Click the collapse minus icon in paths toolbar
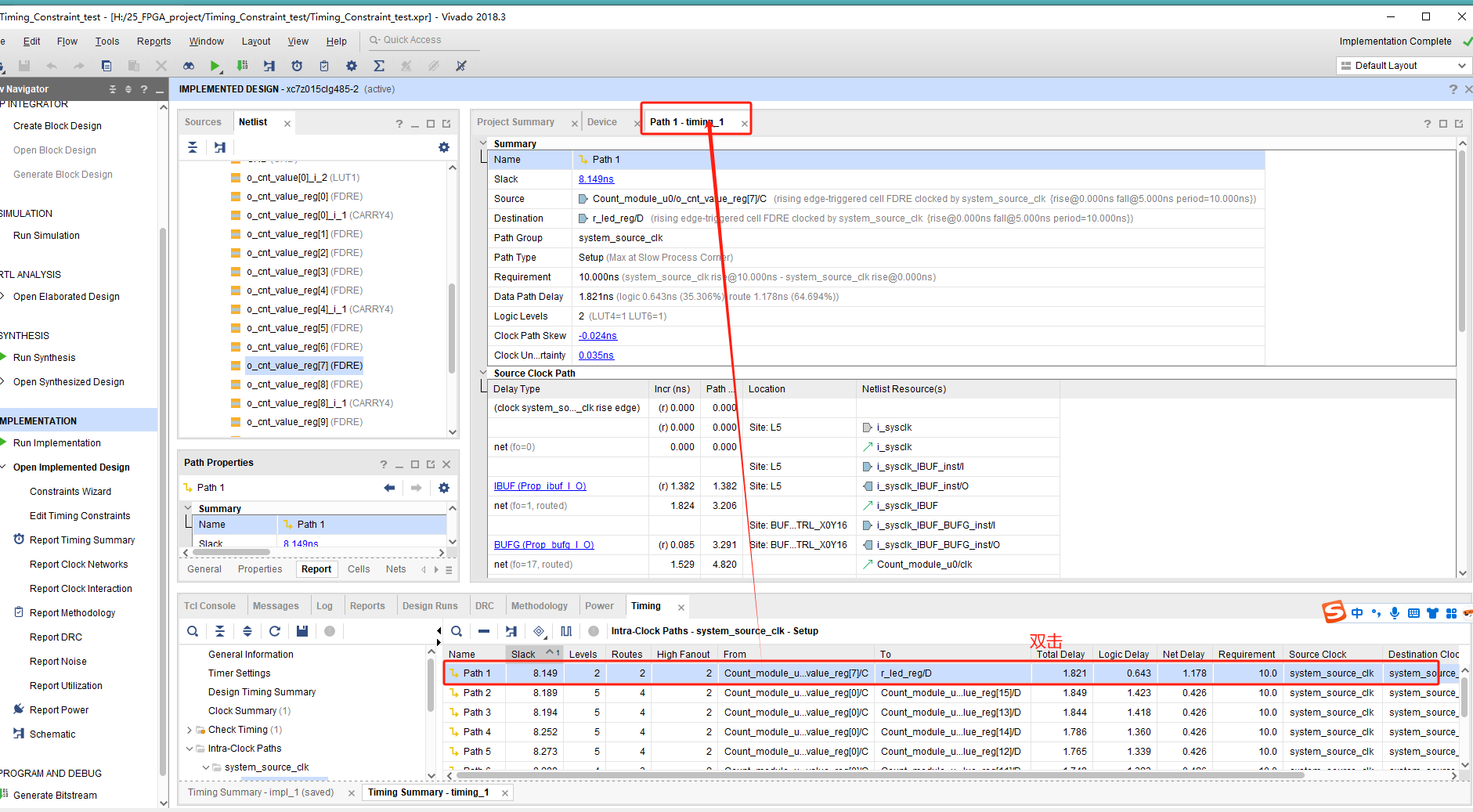1473x812 pixels. 484,631
